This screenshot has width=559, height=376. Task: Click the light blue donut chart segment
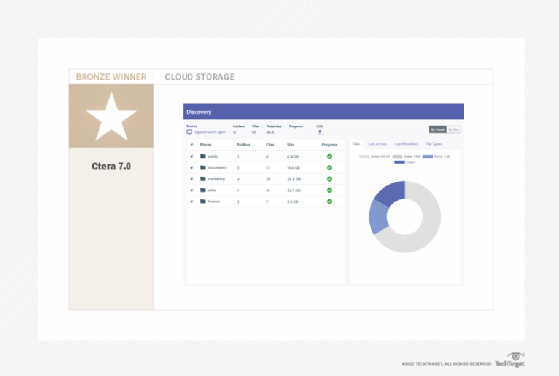pos(378,217)
